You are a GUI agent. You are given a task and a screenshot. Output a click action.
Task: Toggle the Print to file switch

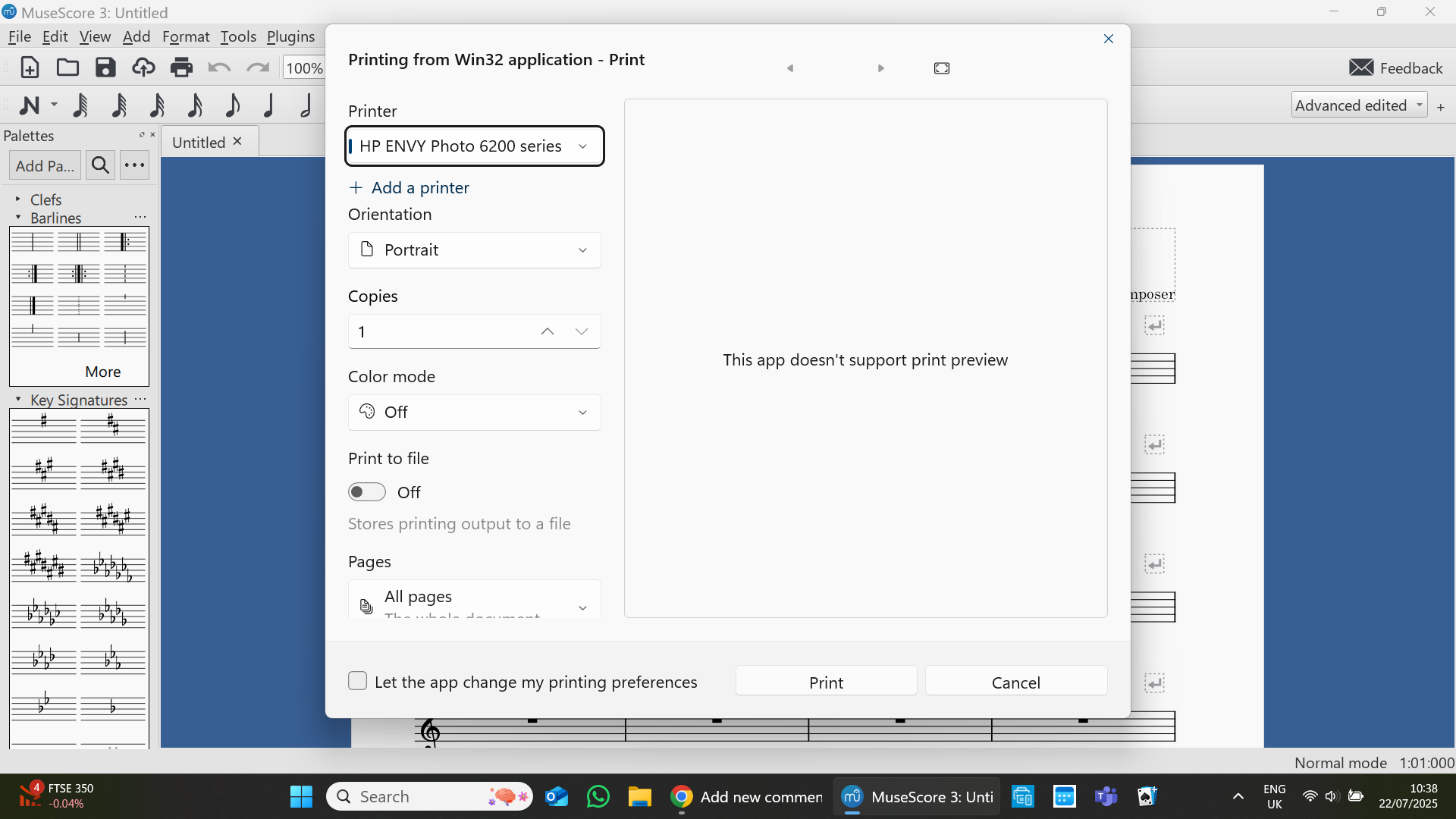pyautogui.click(x=367, y=492)
